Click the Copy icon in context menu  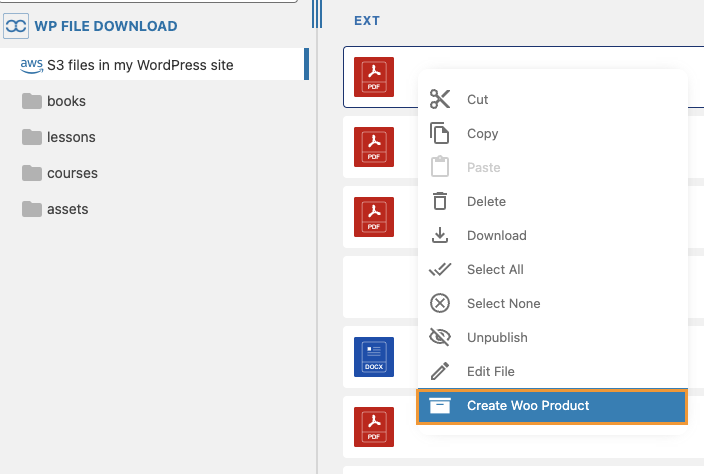coord(440,133)
